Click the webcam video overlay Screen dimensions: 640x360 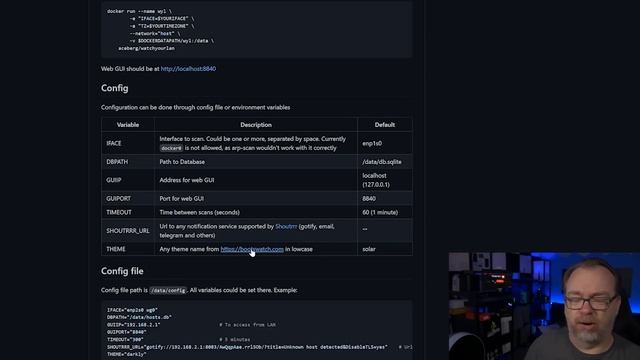pos(544,306)
